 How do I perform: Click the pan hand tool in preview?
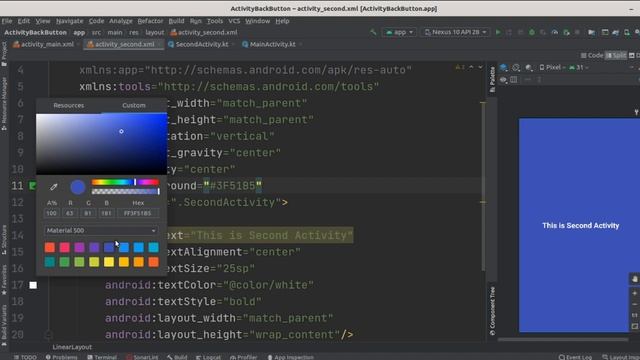pyautogui.click(x=634, y=279)
